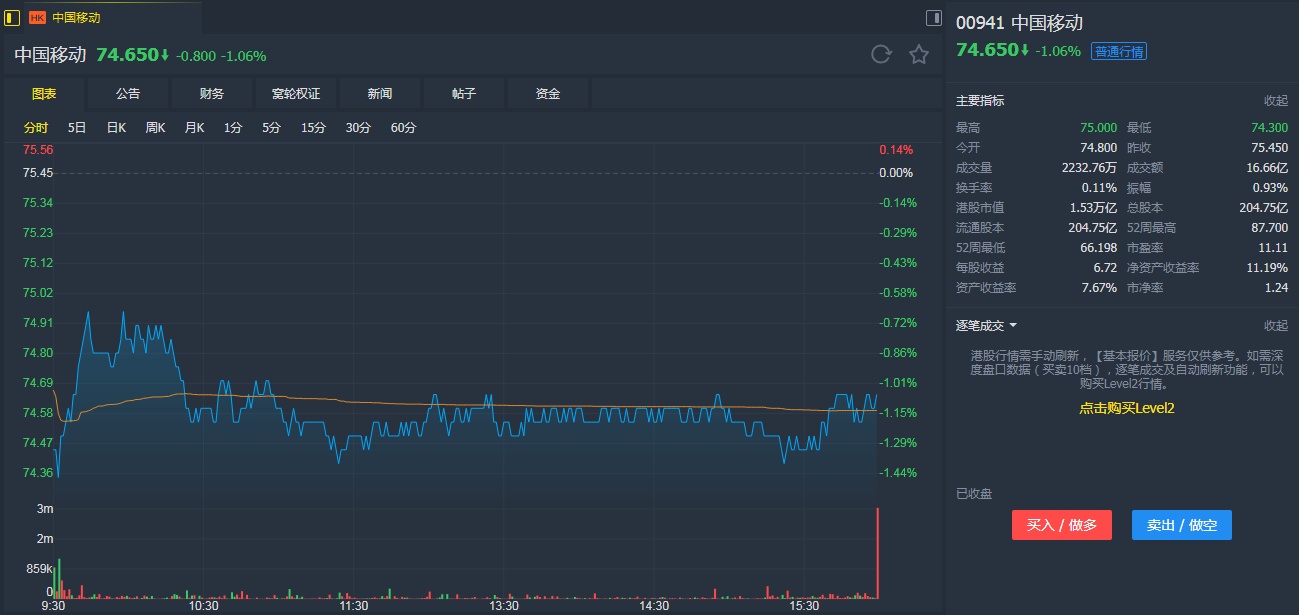
Task: Select the 窝轮权证 tab
Action: pos(296,94)
